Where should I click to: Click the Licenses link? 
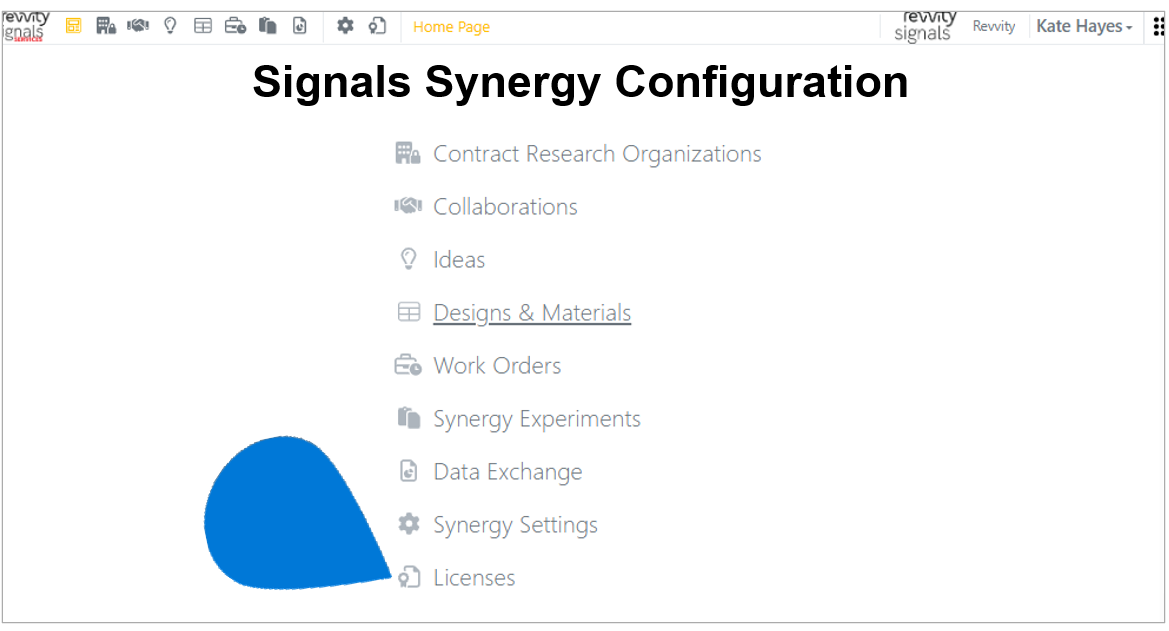474,577
